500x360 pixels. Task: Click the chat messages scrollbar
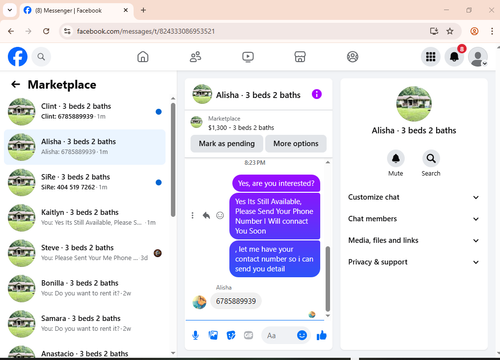pos(328,279)
